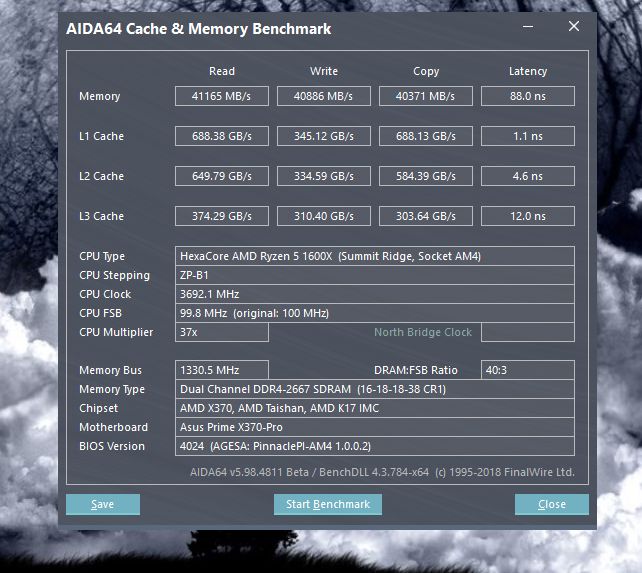Close window with the X icon
The image size is (642, 573).
click(574, 26)
